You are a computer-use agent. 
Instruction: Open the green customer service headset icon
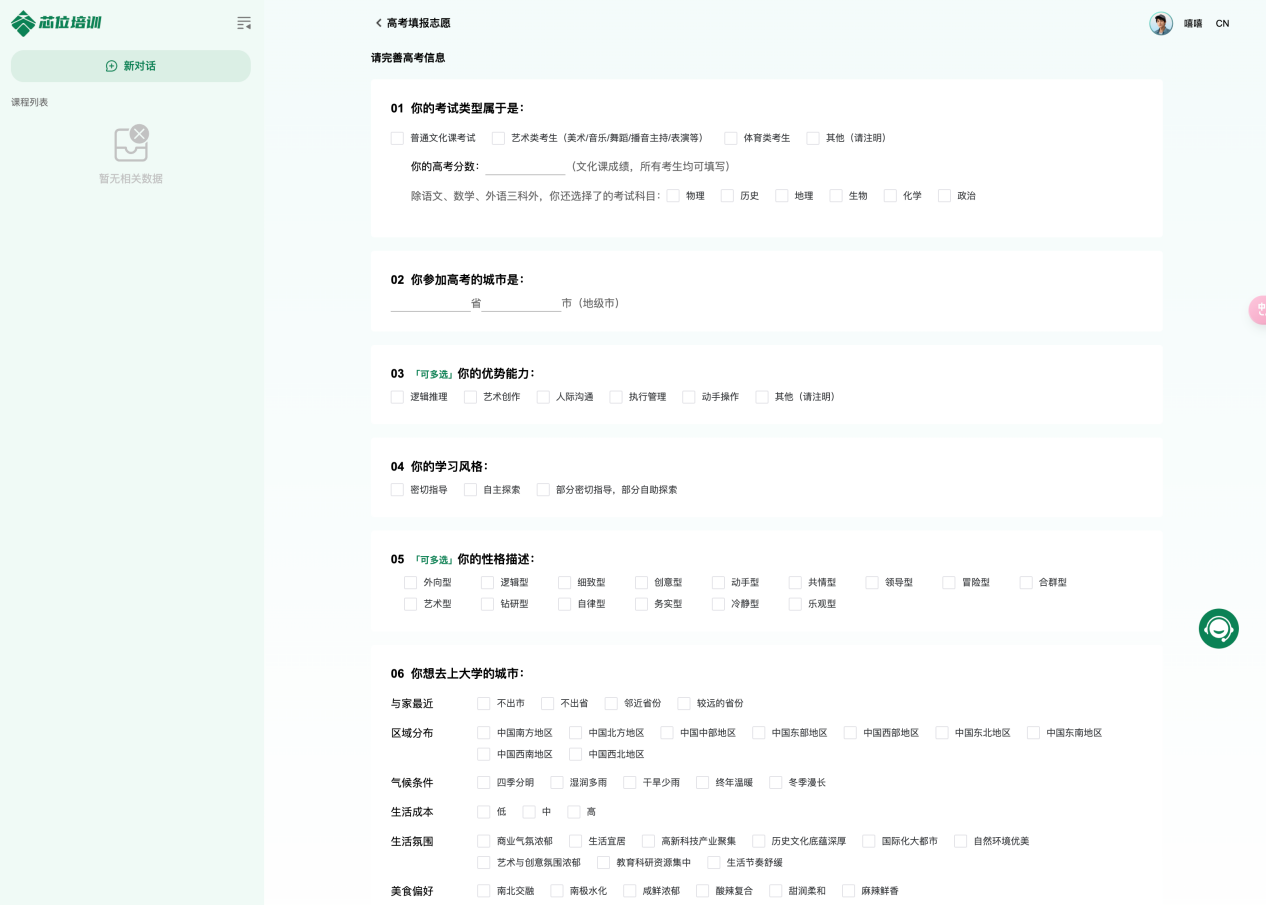click(x=1218, y=629)
